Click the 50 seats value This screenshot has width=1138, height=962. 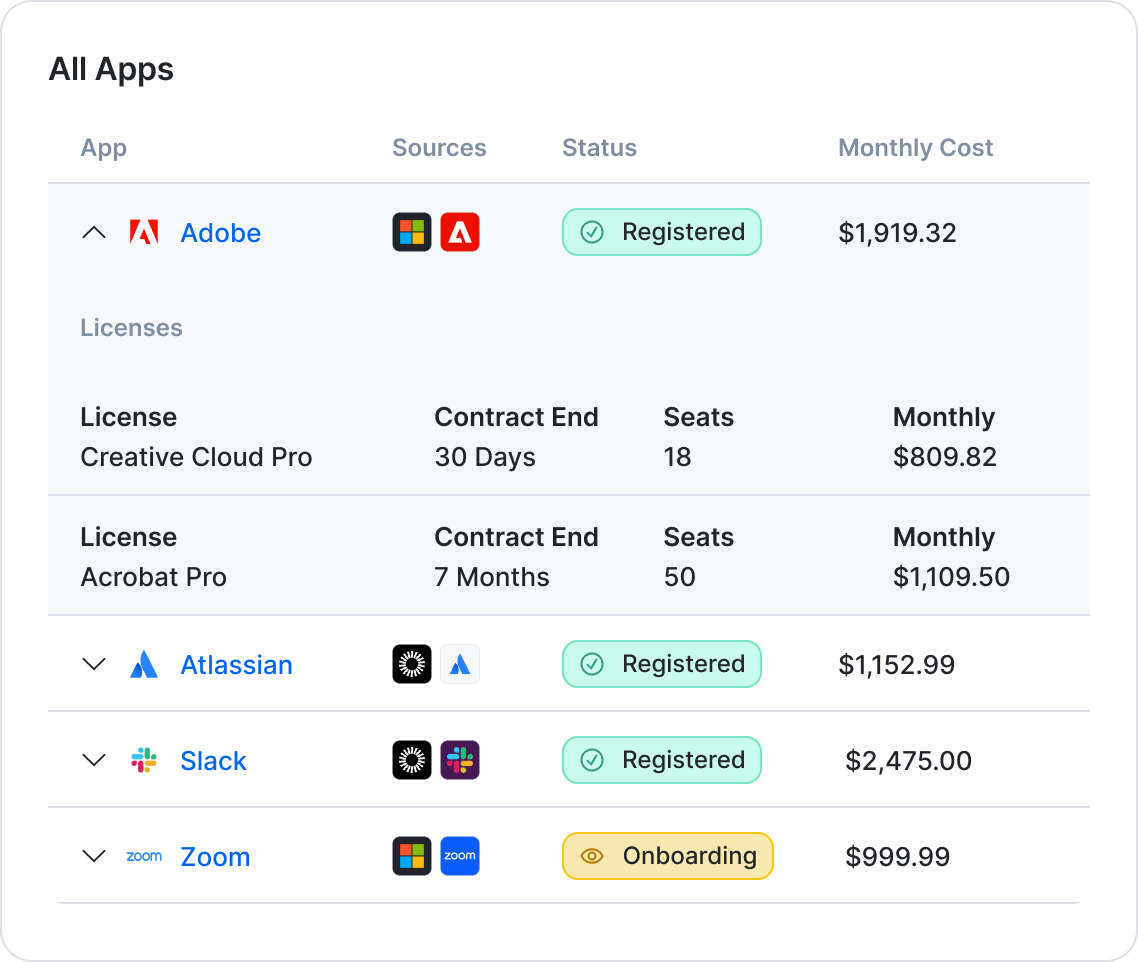679,576
